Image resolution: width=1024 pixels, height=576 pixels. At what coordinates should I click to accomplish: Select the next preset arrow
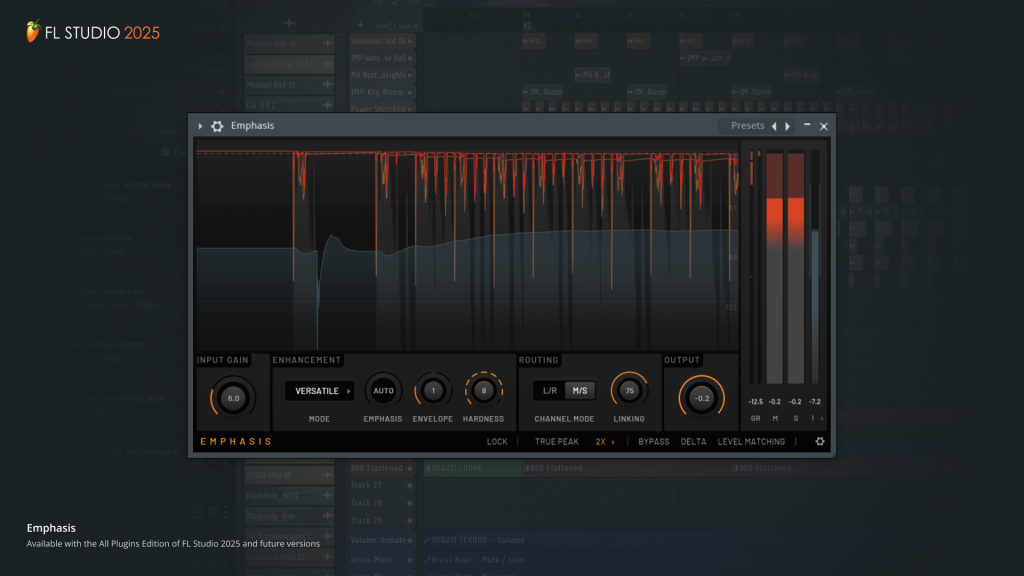click(787, 126)
